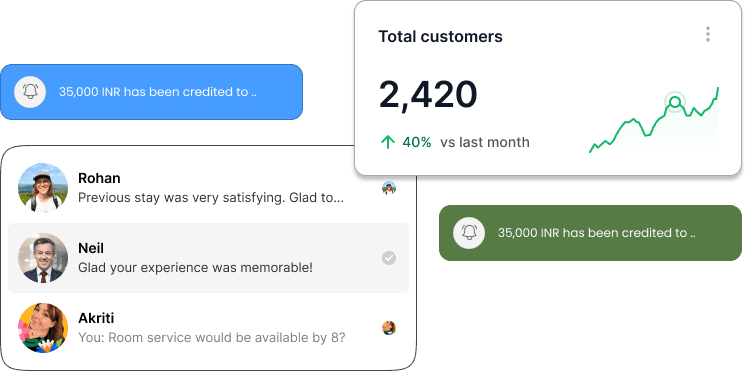Open Rohan's conversation about previous stay

click(208, 188)
